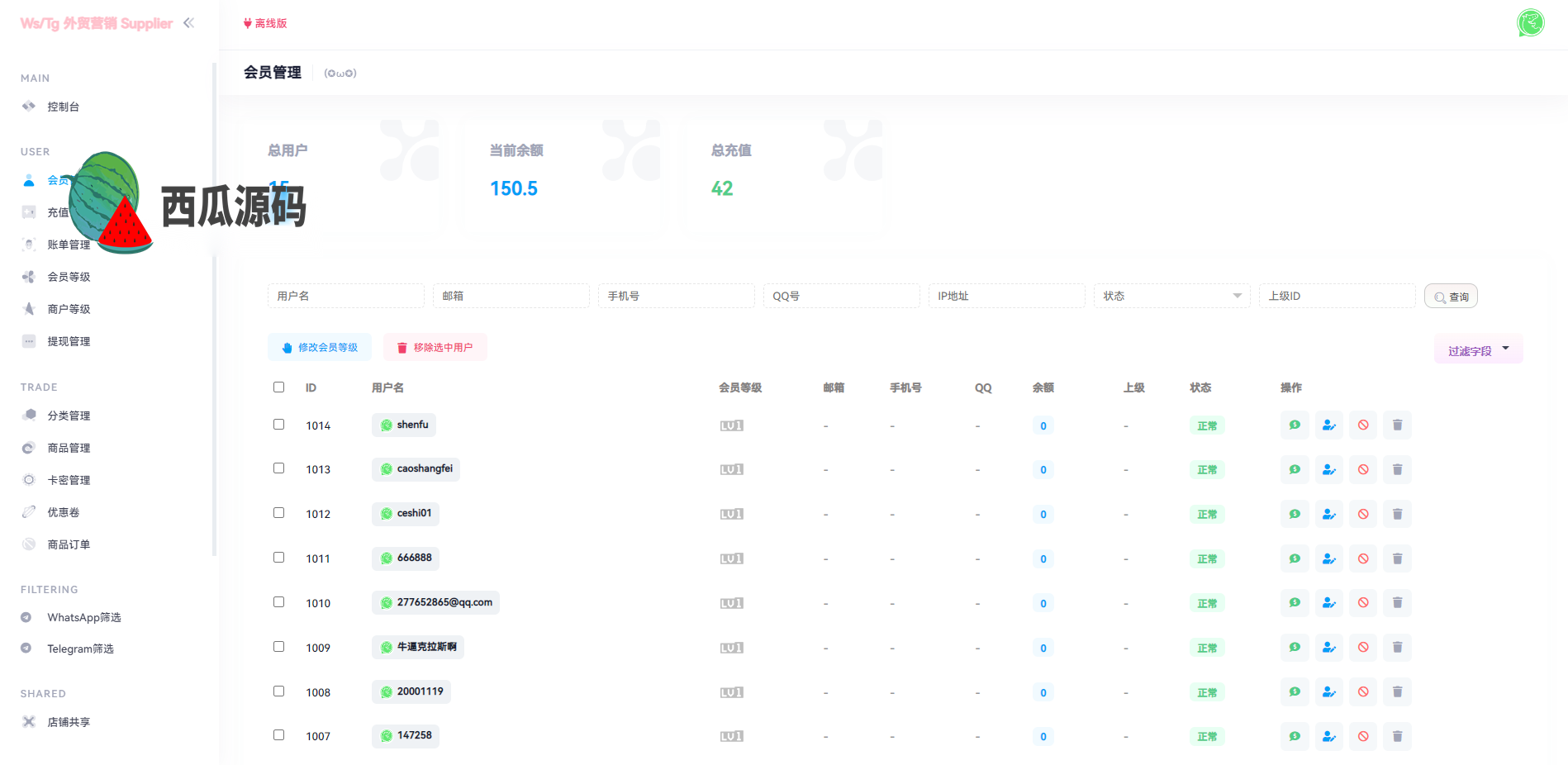Edit user 牛逼克拉斯啊 via blue person icon

(1328, 648)
